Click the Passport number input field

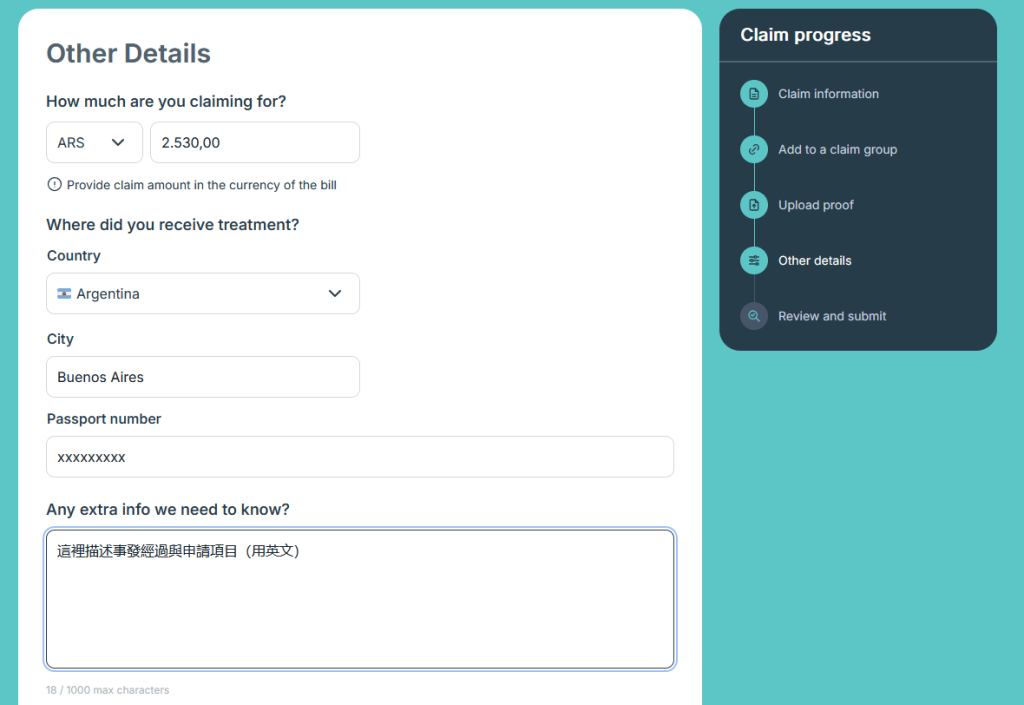[x=359, y=457]
